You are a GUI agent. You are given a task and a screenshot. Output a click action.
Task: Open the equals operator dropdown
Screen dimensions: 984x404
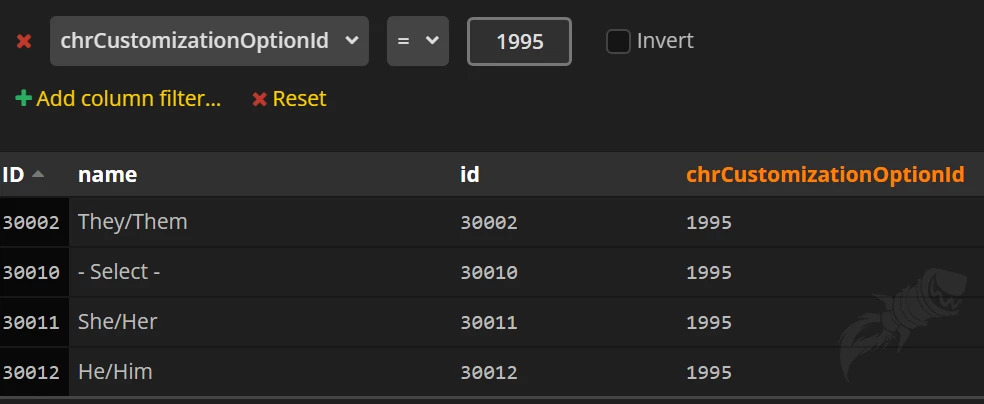tap(417, 41)
